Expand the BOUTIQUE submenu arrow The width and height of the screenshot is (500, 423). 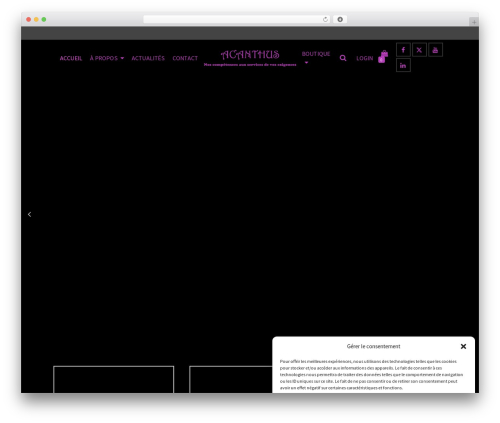[x=306, y=63]
